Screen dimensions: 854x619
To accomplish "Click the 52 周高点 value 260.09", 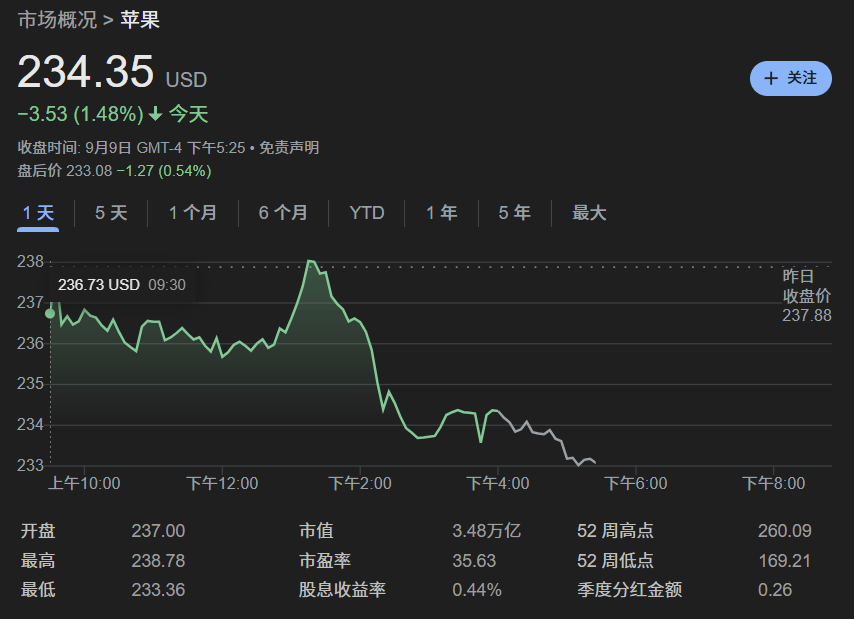I will click(x=784, y=531).
